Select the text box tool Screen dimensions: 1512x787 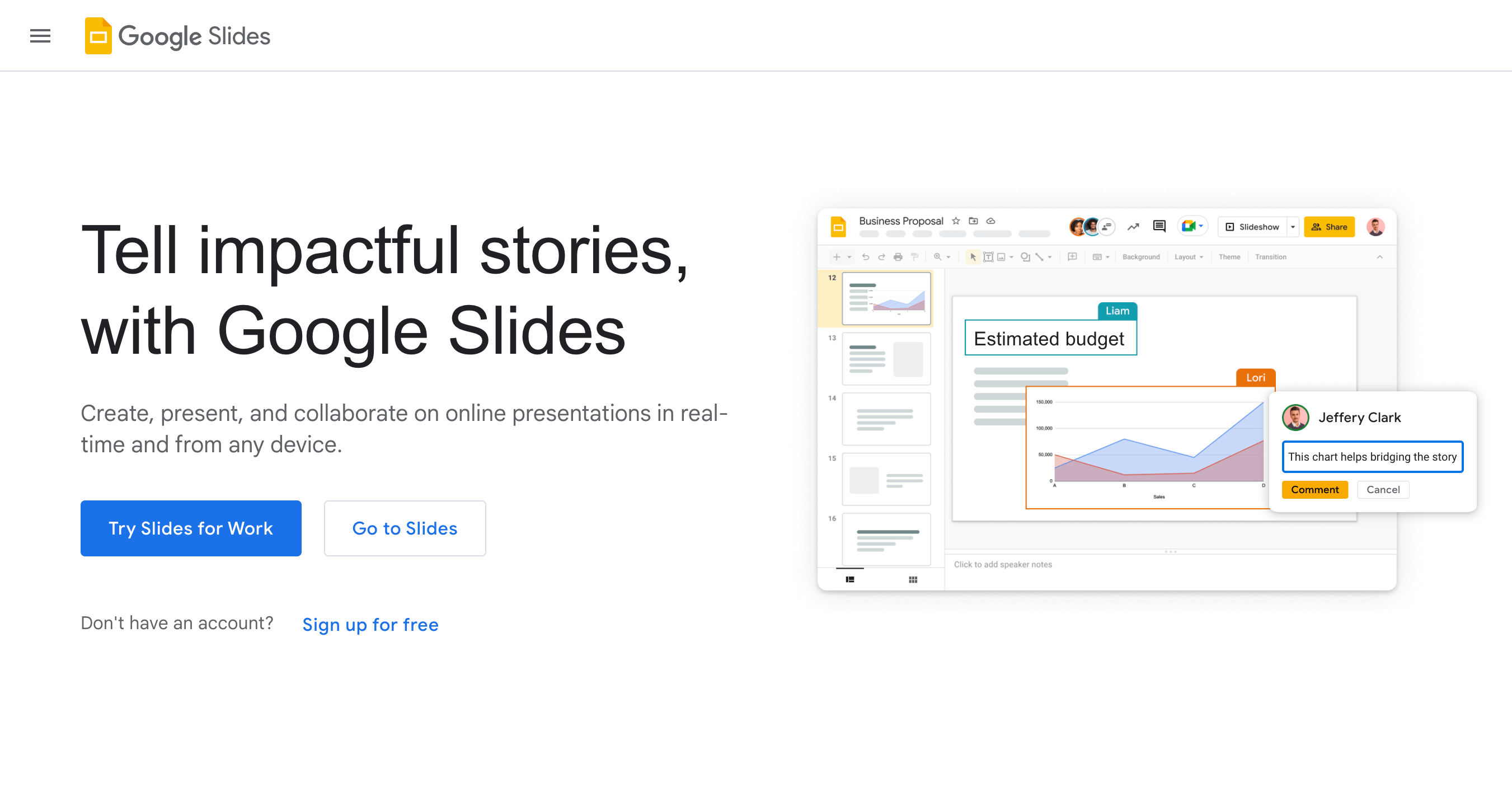pyautogui.click(x=988, y=257)
